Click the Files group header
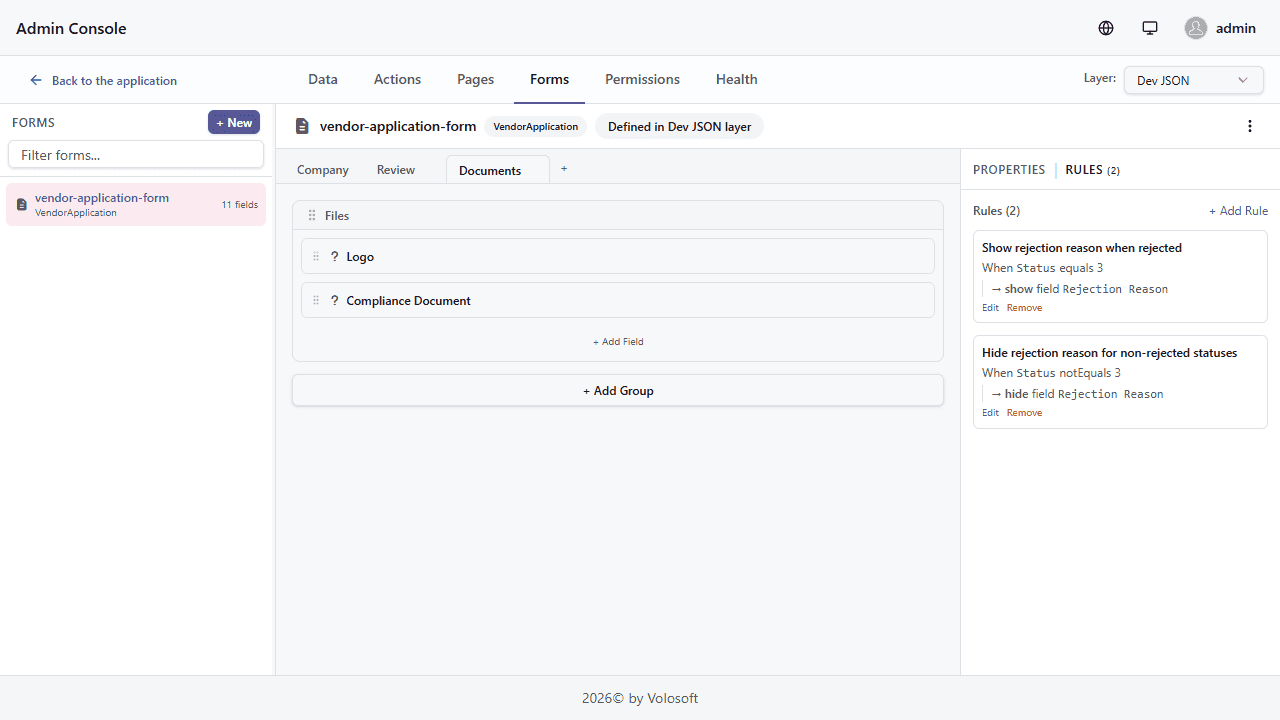The width and height of the screenshot is (1280, 720). pos(618,216)
